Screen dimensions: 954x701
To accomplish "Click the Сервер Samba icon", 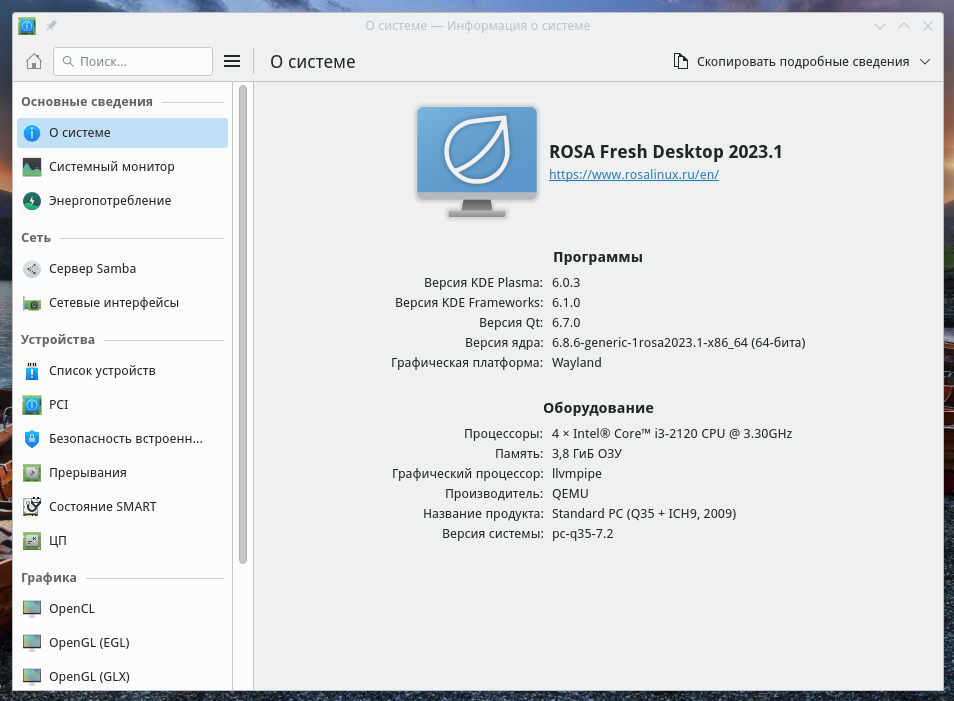I will [32, 269].
